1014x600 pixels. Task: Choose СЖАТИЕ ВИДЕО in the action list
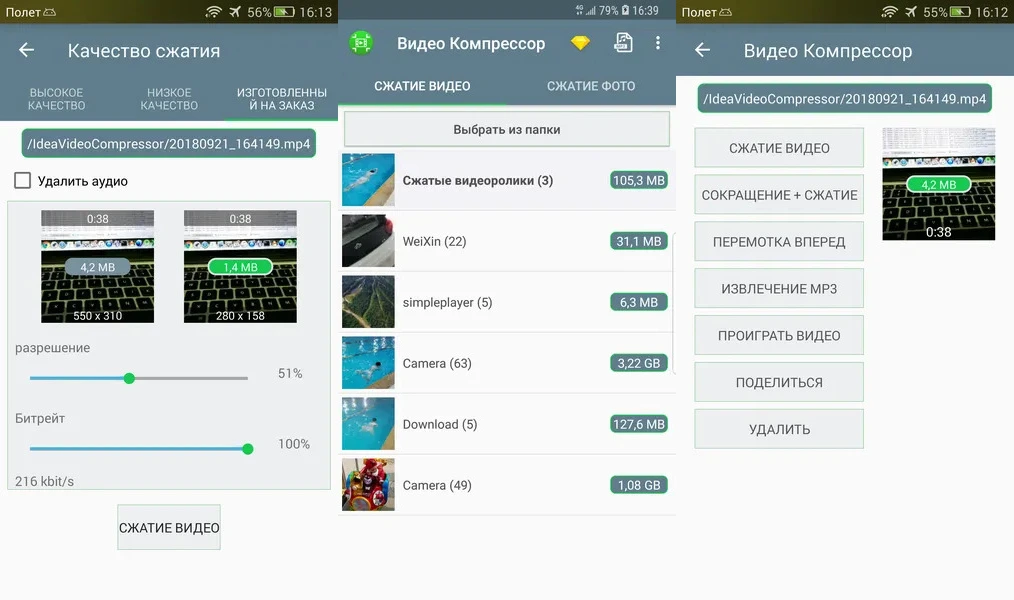(779, 148)
